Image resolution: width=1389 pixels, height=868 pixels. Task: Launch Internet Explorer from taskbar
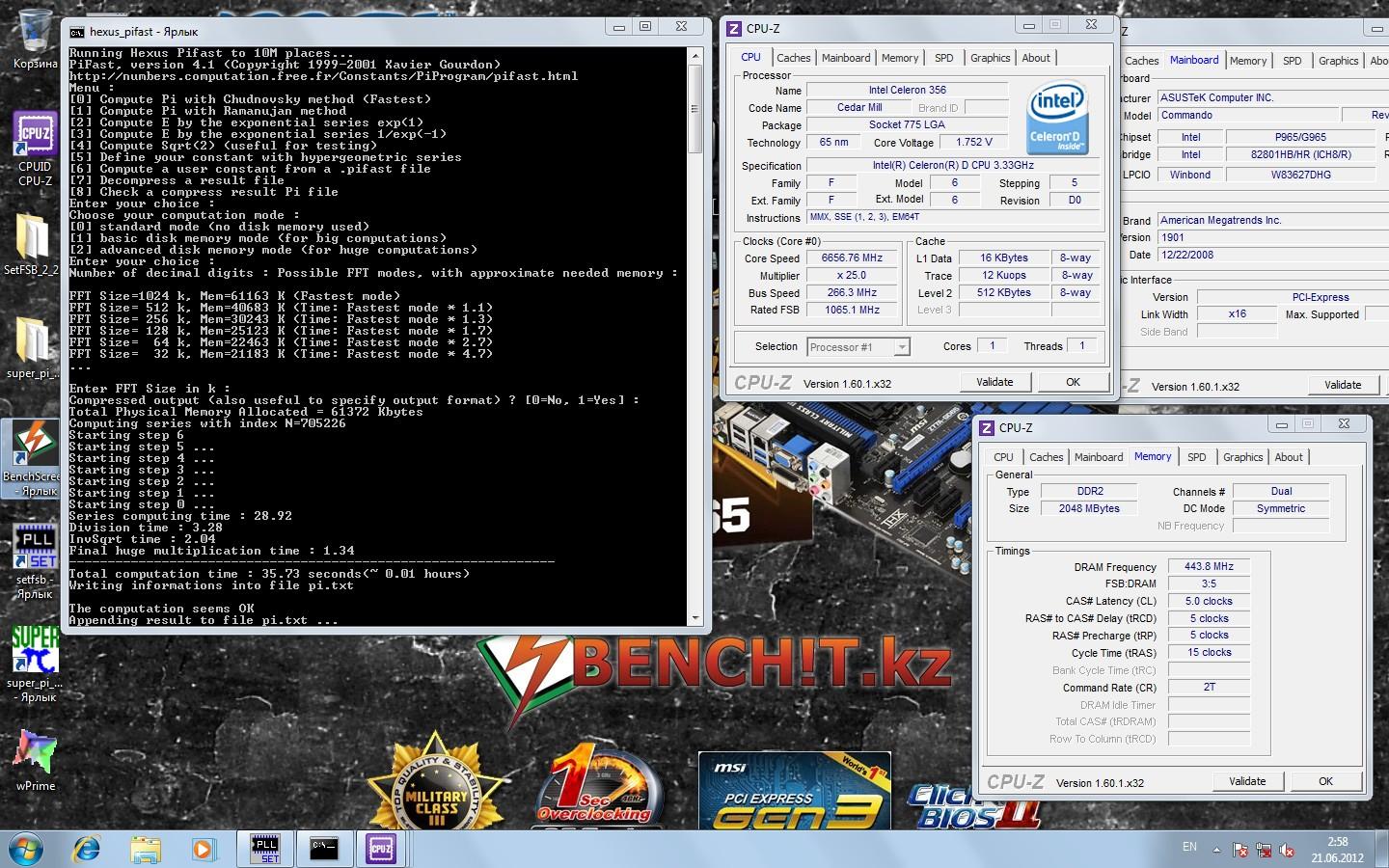click(87, 850)
